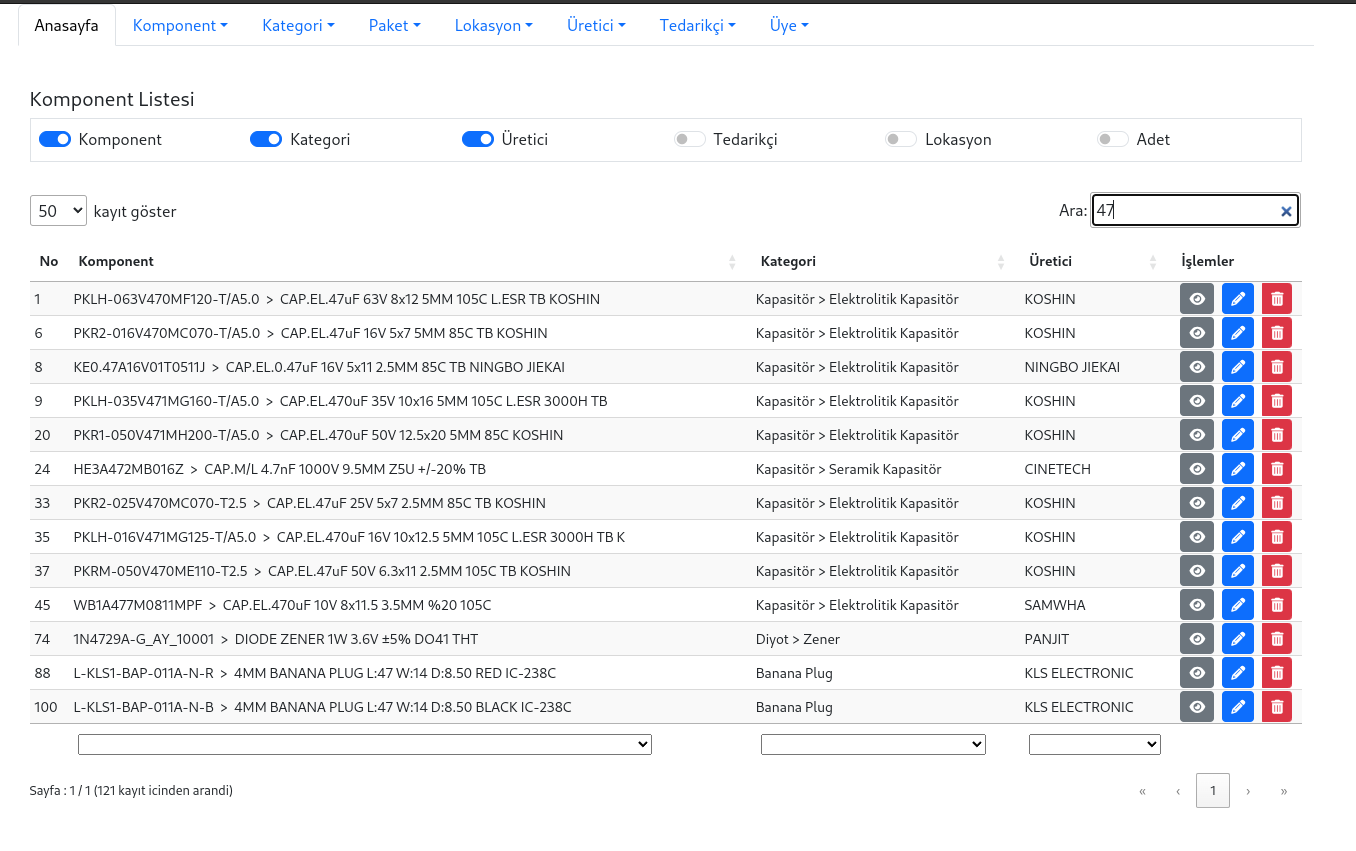Open the Tedarikçi navigation menu
The width and height of the screenshot is (1356, 851).
(x=697, y=25)
